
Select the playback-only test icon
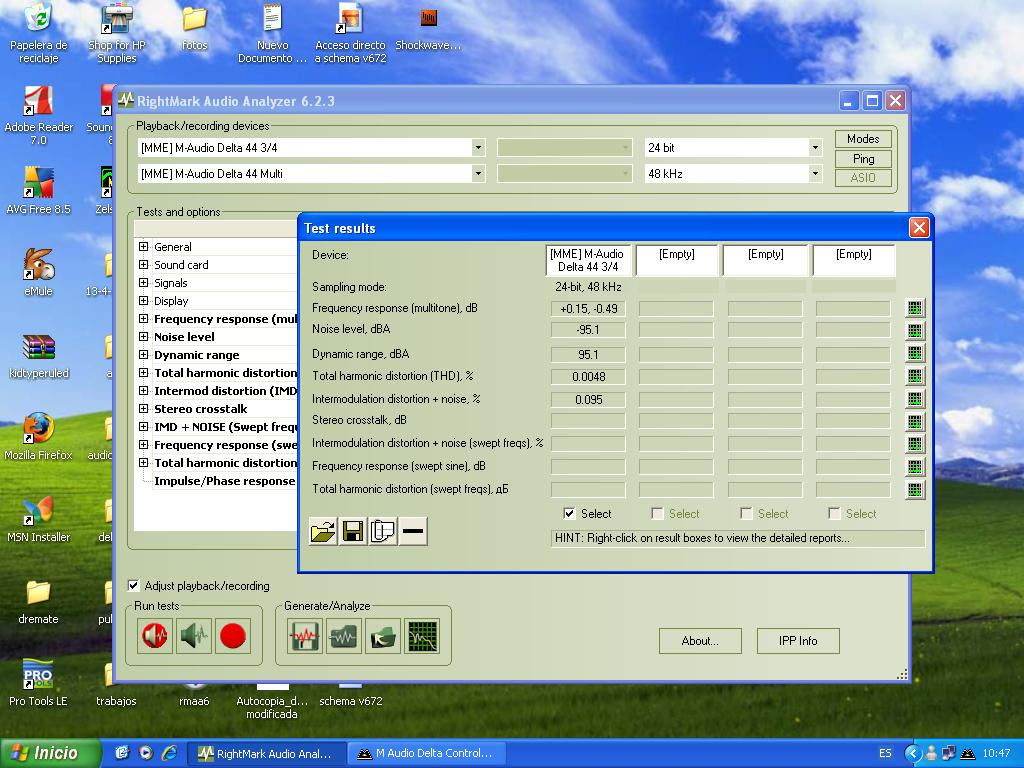pyautogui.click(x=194, y=635)
